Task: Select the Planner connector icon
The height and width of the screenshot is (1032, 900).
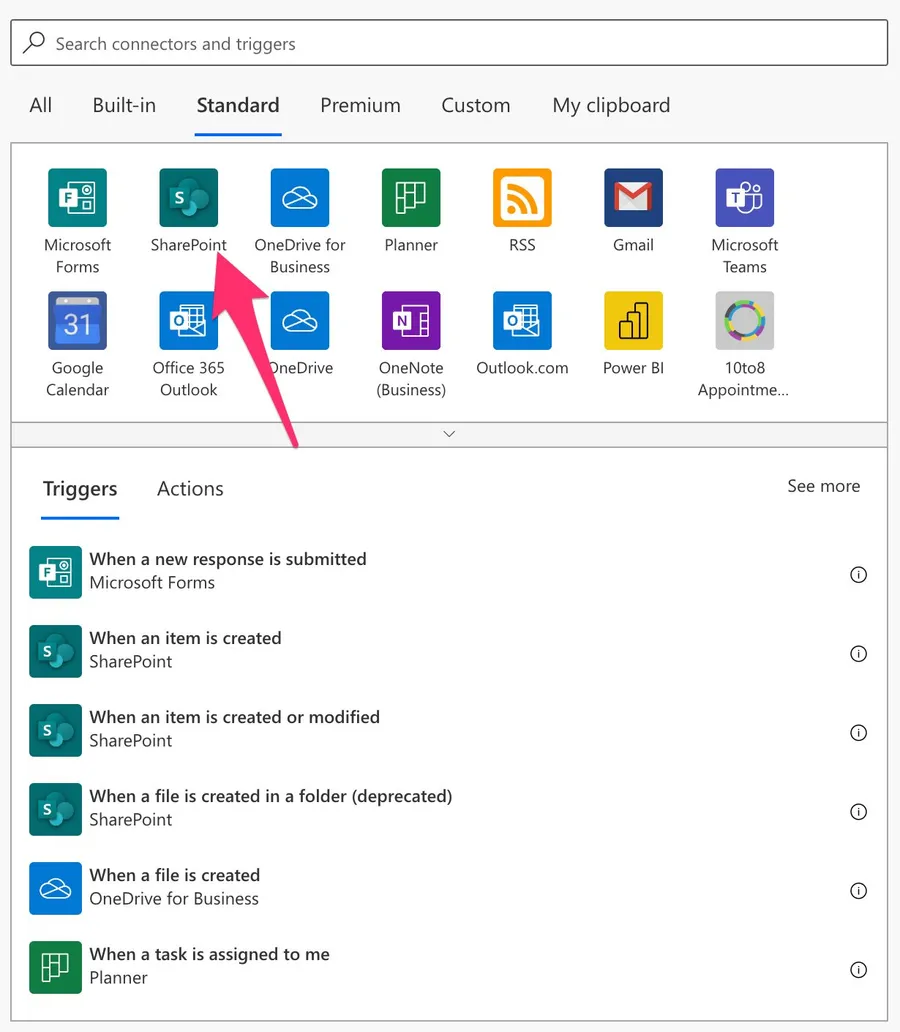Action: pyautogui.click(x=411, y=198)
